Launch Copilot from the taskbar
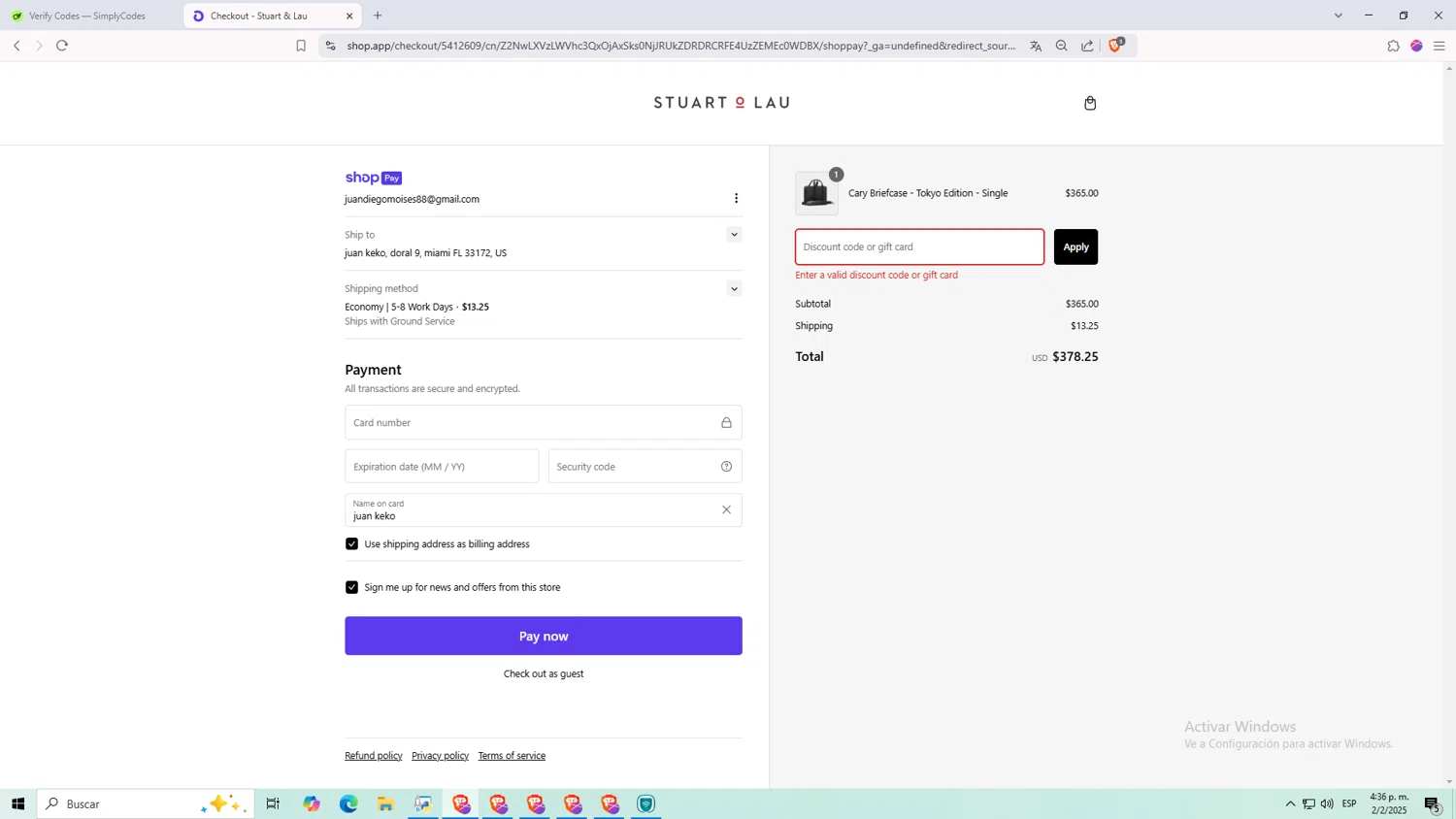The image size is (1456, 819). click(311, 803)
